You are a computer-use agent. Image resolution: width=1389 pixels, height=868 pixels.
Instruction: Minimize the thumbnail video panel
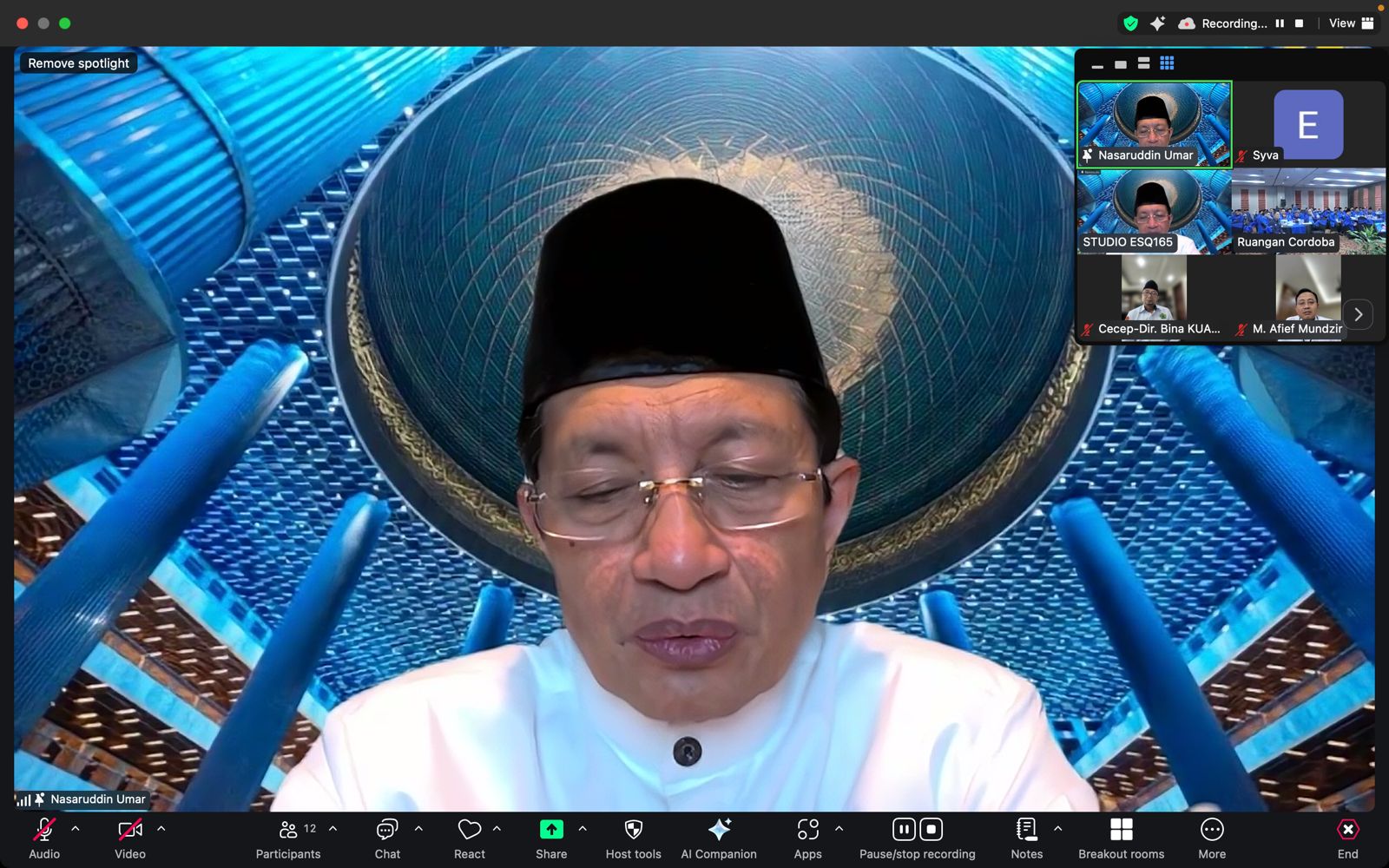(x=1097, y=64)
